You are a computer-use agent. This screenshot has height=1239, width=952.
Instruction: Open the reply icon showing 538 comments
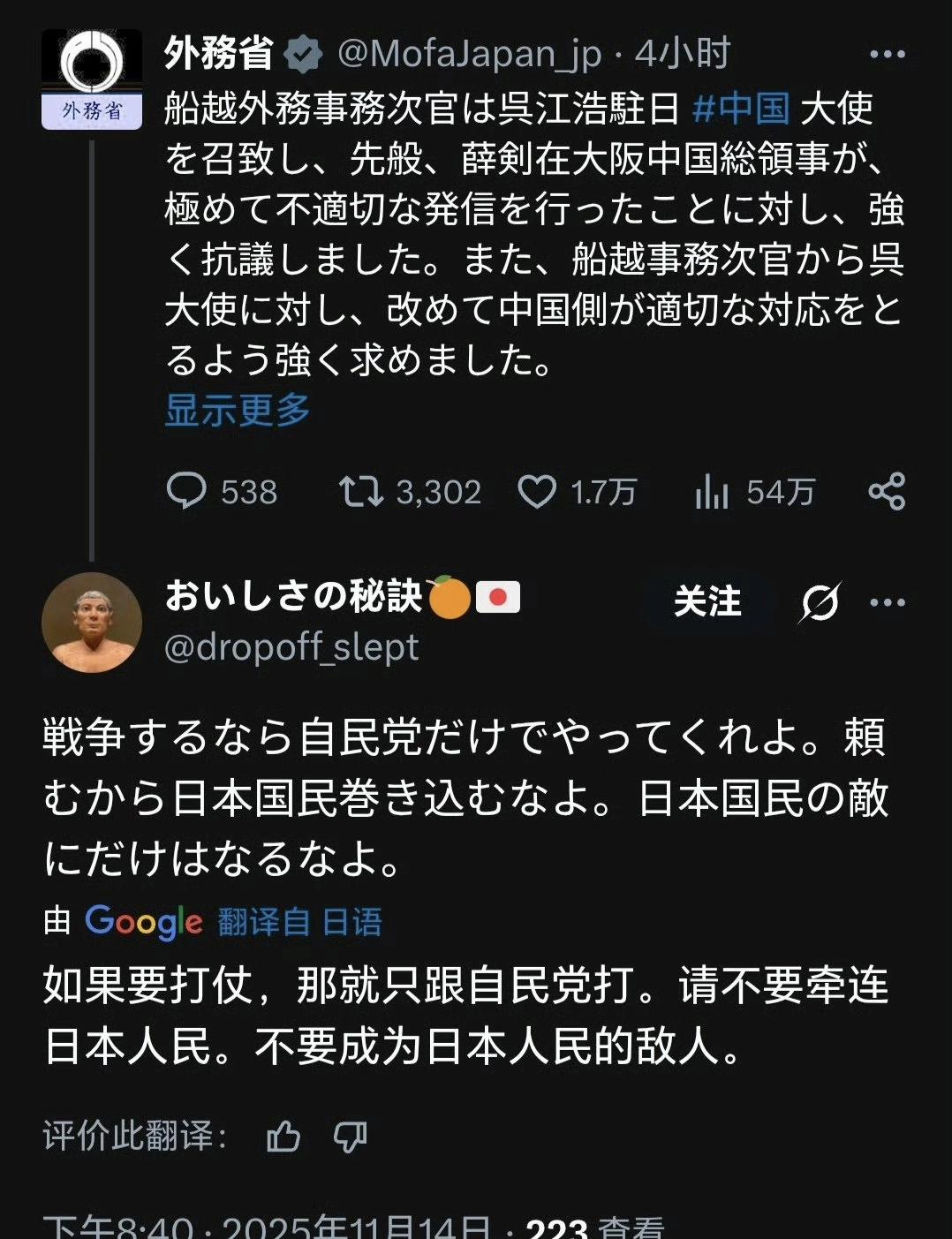point(186,491)
